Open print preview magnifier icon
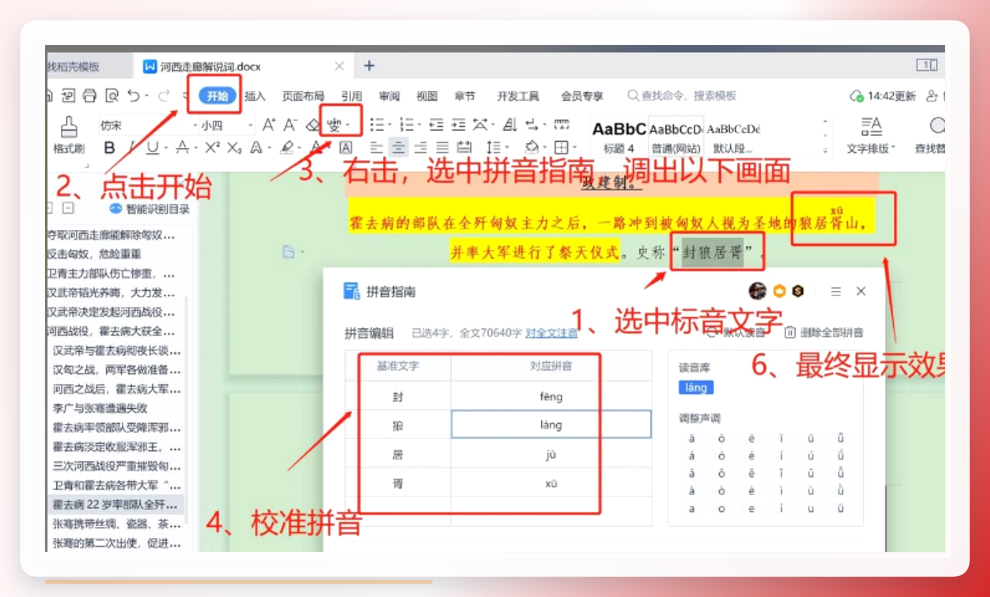The height and width of the screenshot is (597, 990). (112, 96)
